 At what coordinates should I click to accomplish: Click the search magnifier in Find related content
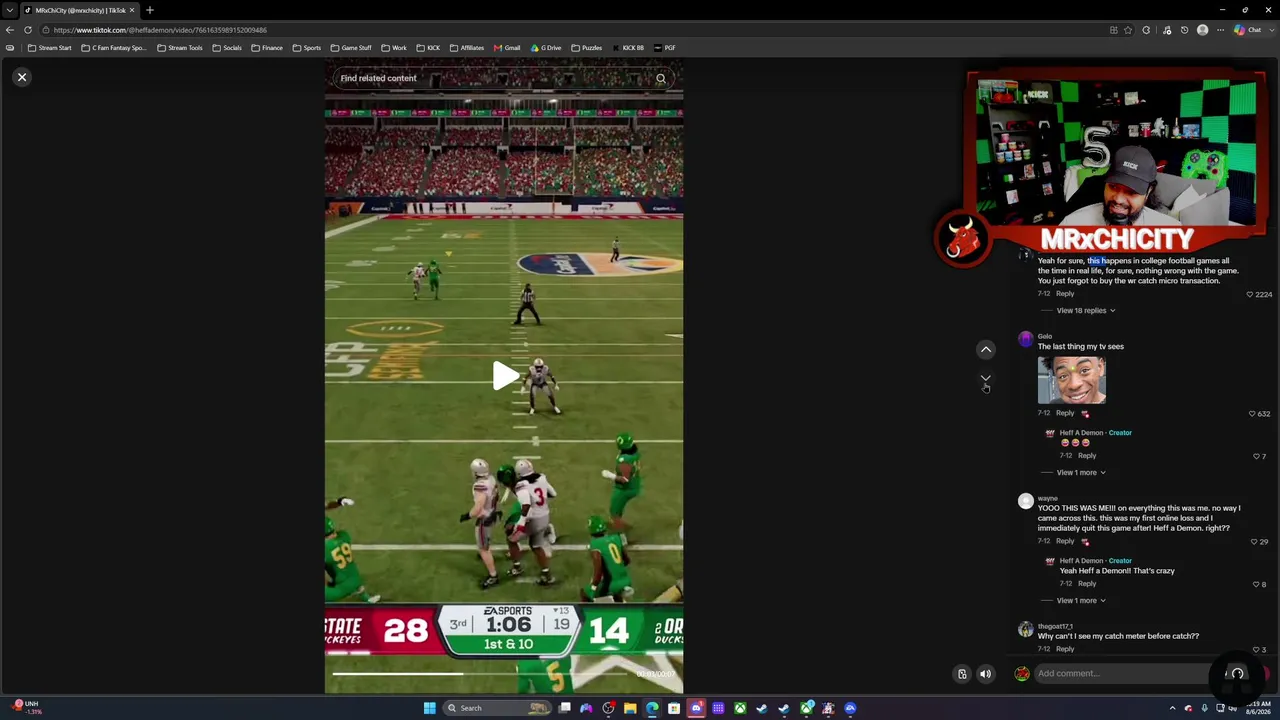[x=661, y=78]
